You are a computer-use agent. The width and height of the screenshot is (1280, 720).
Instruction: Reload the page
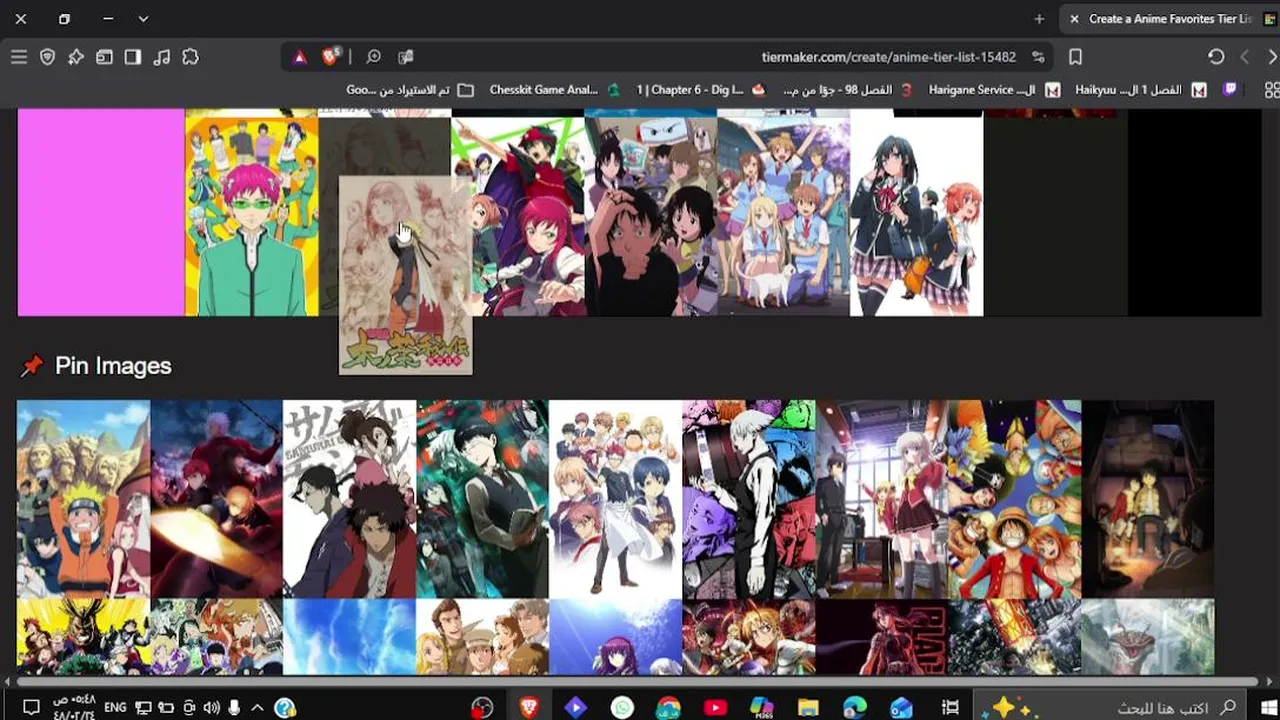[1216, 57]
